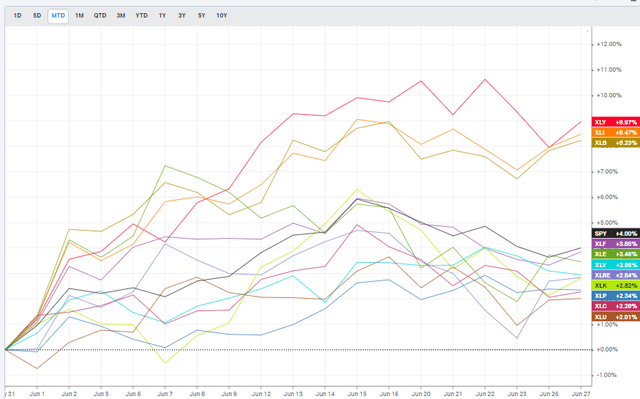
Task: Select the 5Y time range
Action: [x=202, y=16]
